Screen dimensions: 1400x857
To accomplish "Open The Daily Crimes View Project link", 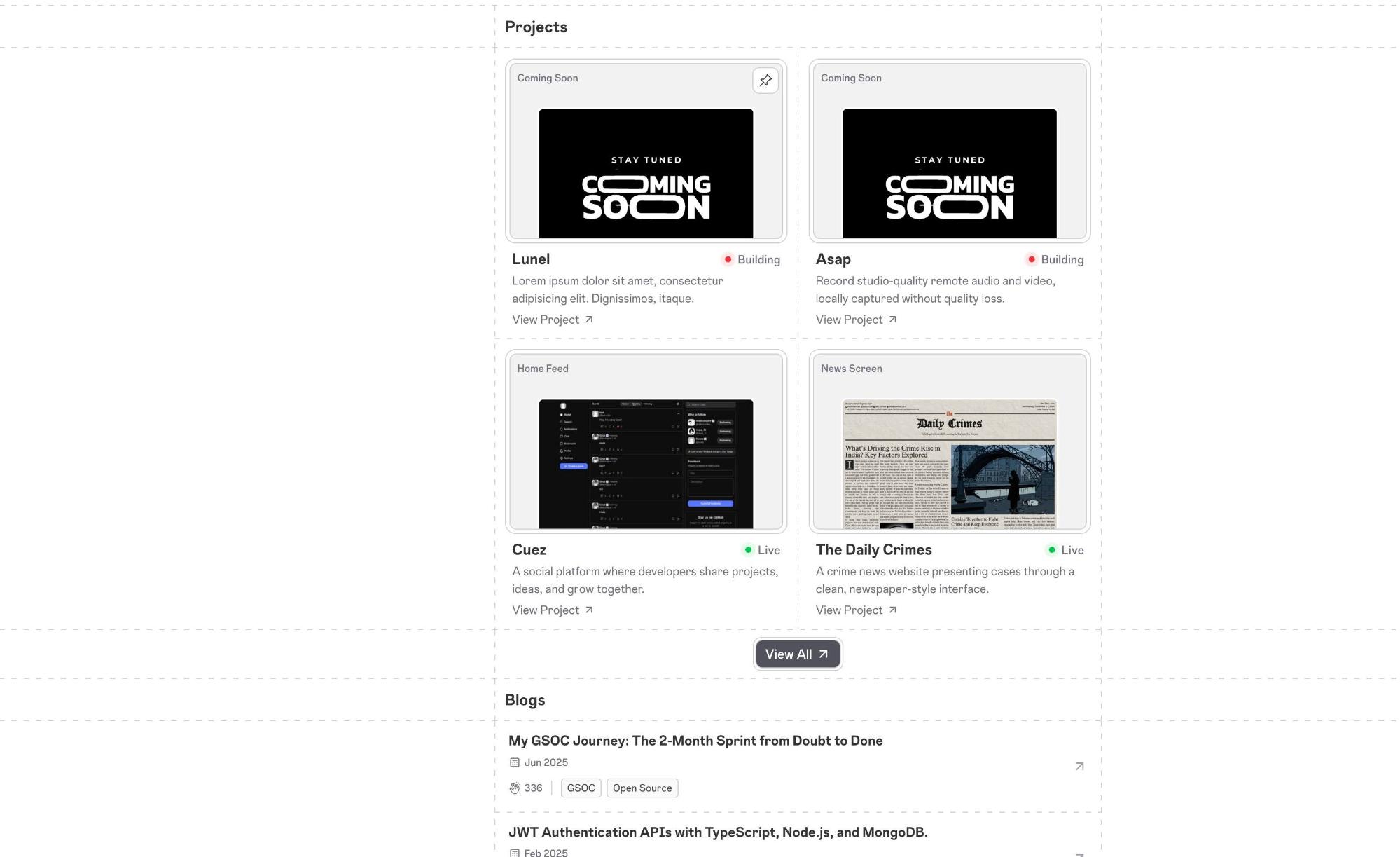I will tap(849, 610).
